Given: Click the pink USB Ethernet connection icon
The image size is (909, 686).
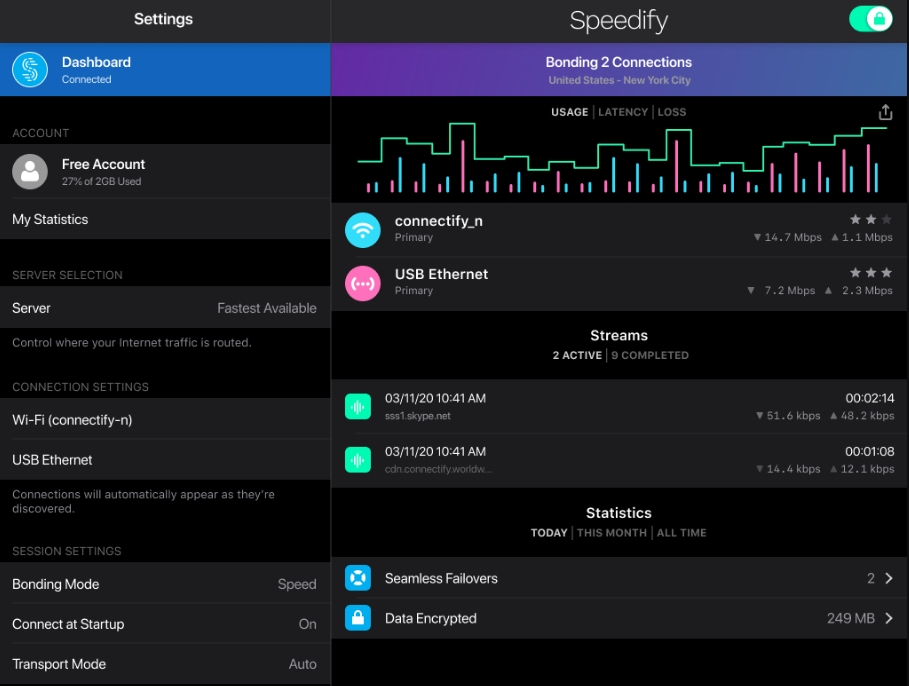Looking at the screenshot, I should click(363, 284).
